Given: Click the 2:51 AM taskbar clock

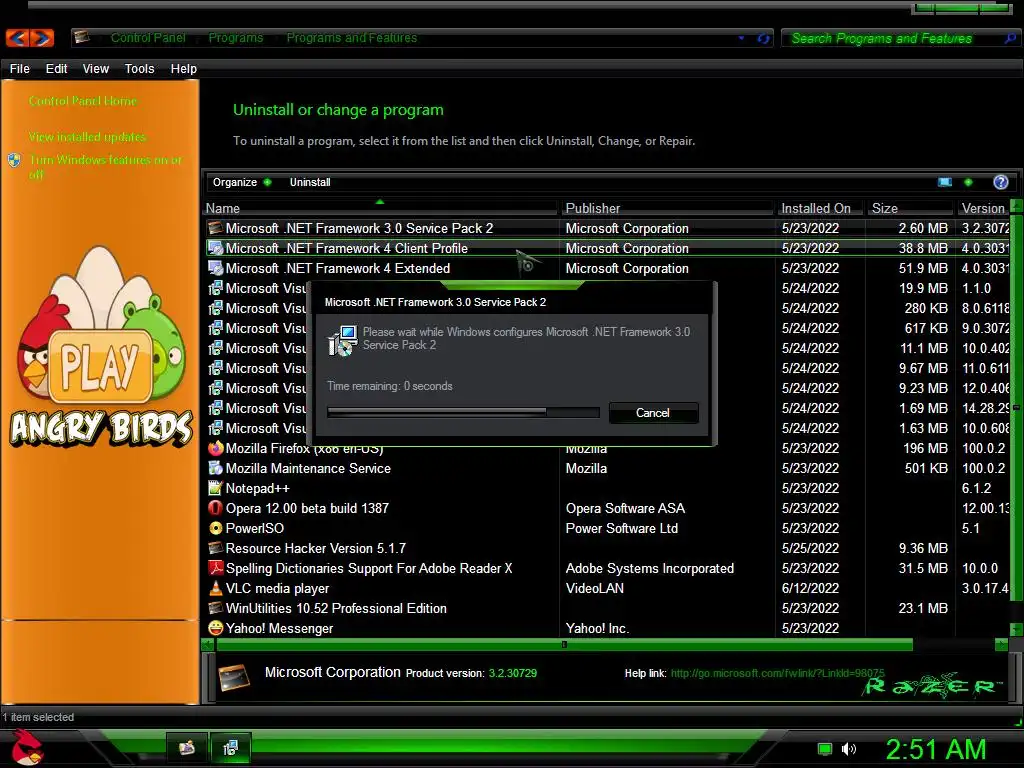Looking at the screenshot, I should [x=935, y=749].
